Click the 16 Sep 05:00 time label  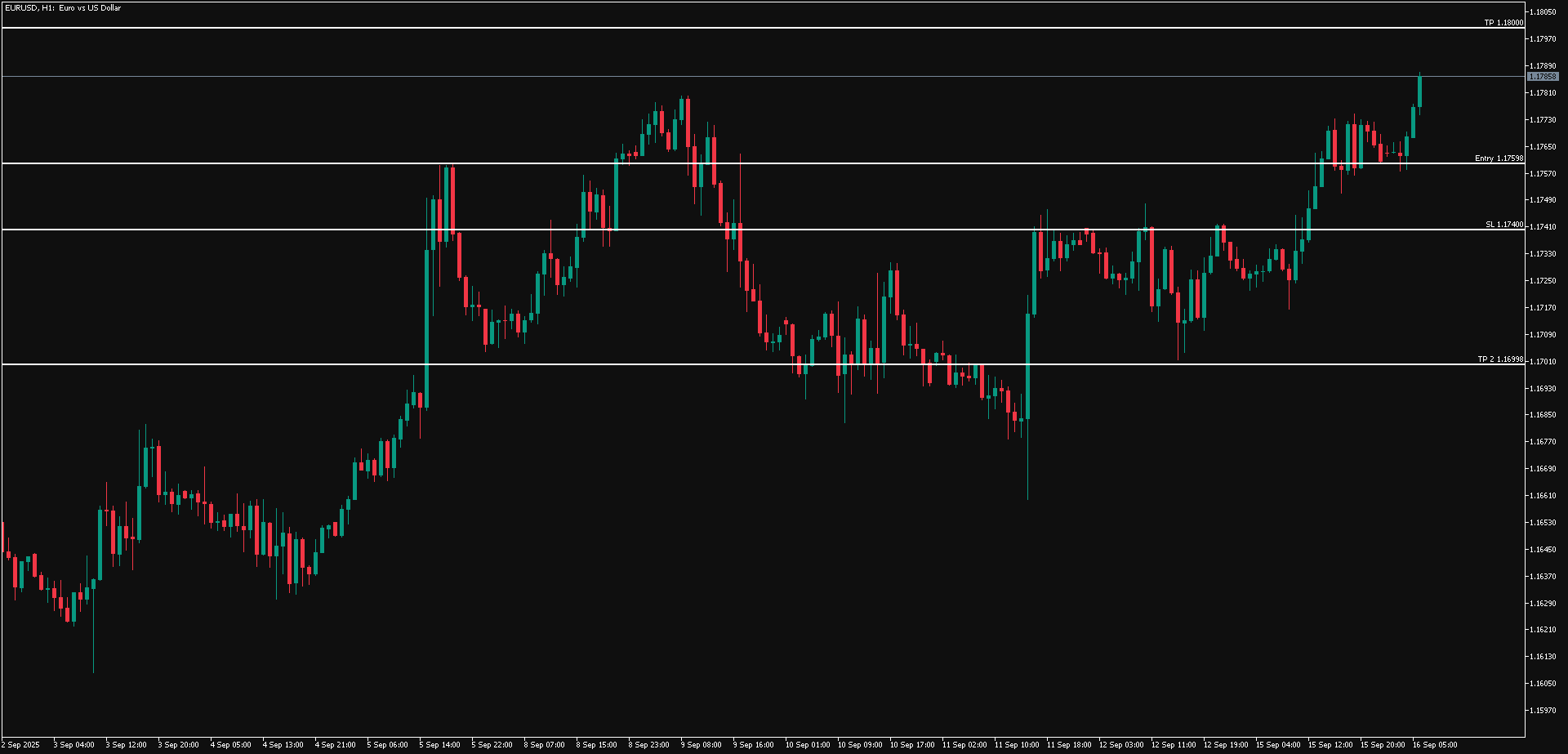point(1434,745)
